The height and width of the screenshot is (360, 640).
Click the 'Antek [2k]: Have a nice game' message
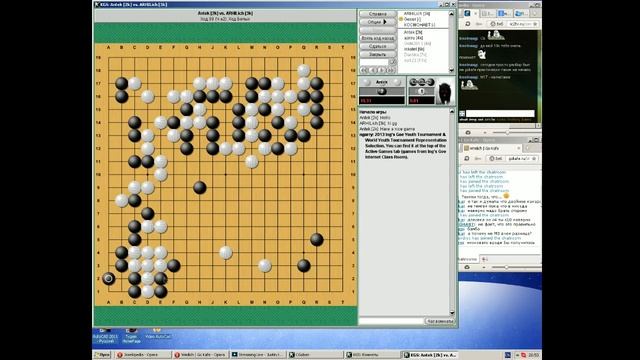[387, 129]
